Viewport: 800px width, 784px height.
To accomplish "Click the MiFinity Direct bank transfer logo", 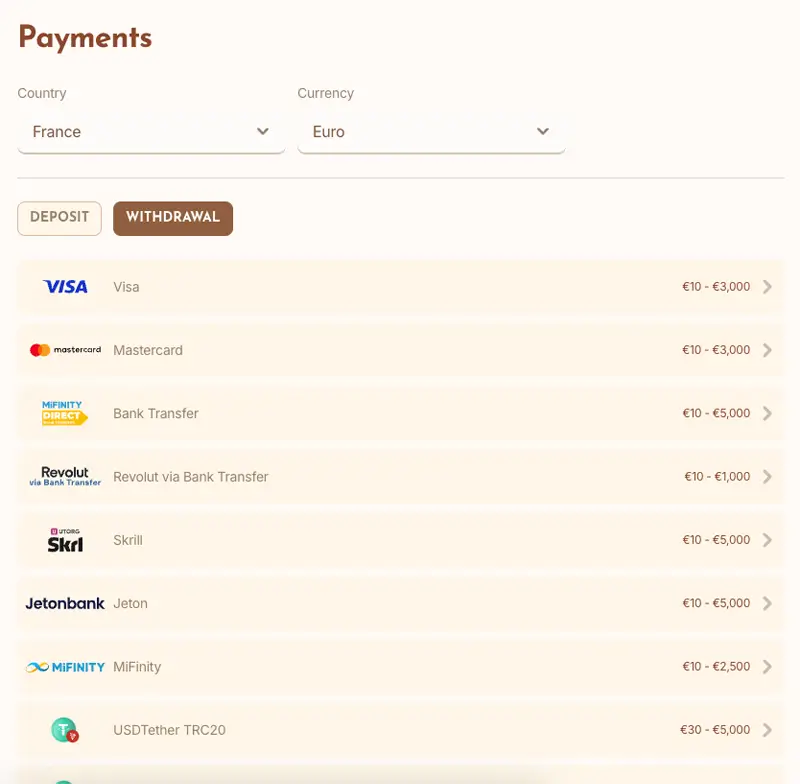I will (65, 413).
